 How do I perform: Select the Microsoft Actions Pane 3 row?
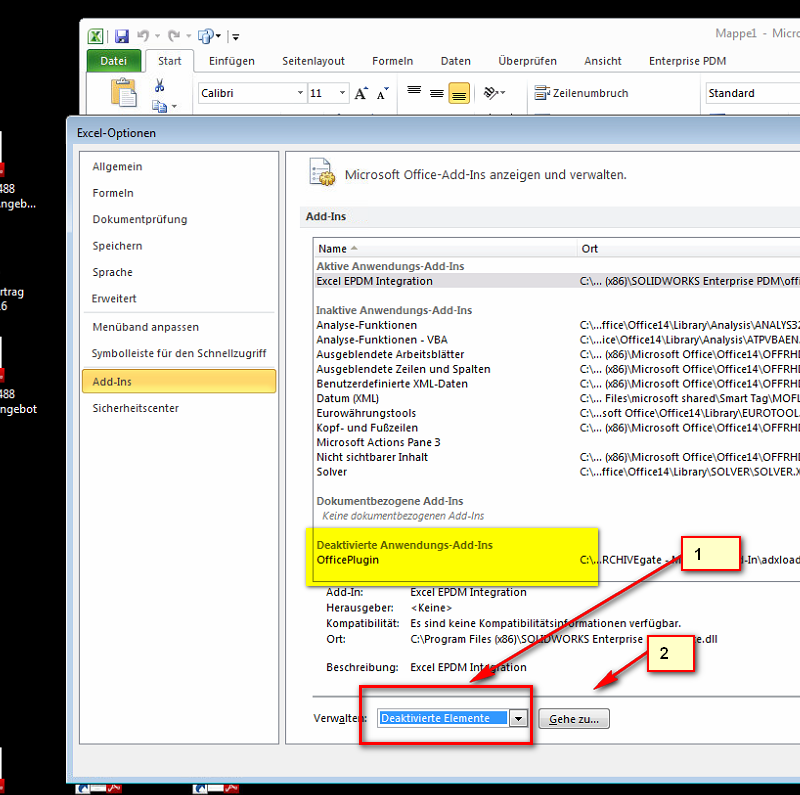[557, 442]
